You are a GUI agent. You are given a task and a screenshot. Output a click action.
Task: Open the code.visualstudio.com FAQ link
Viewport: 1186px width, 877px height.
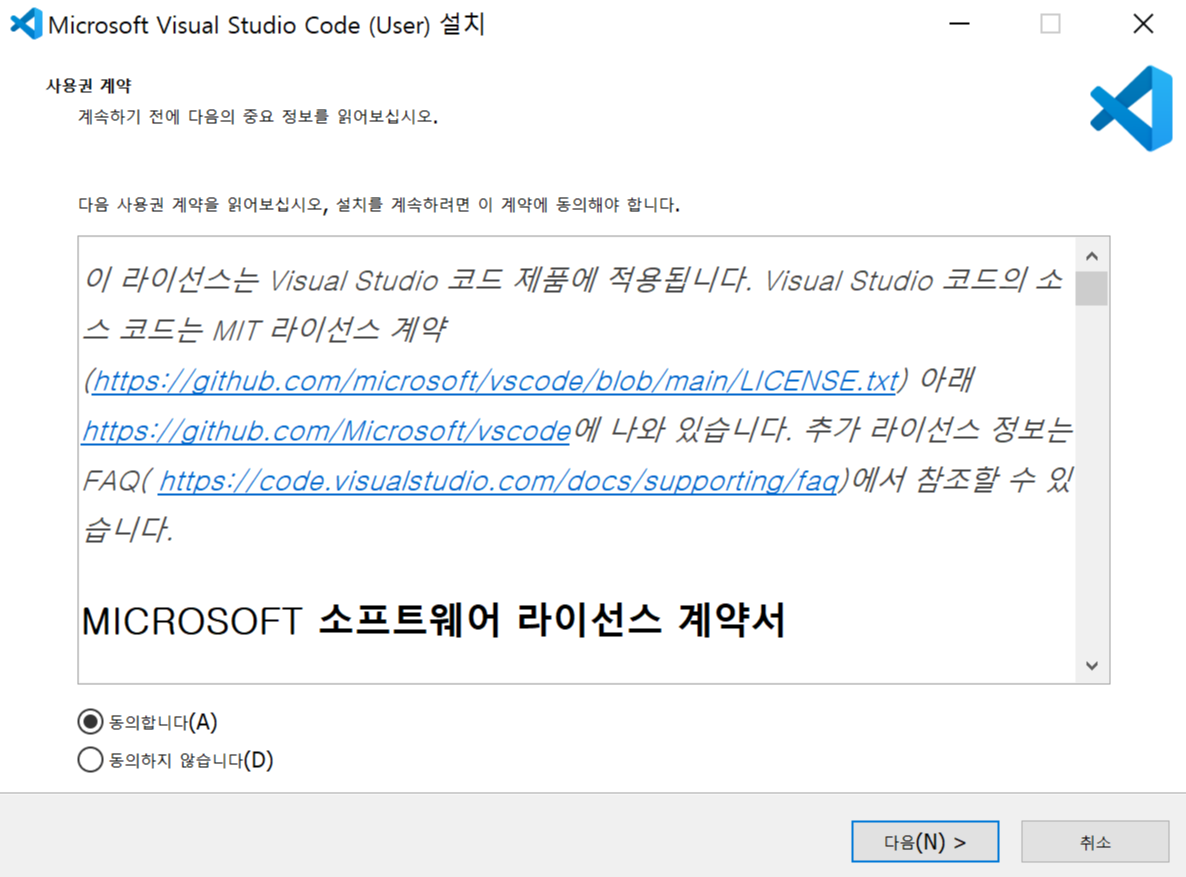tap(498, 480)
